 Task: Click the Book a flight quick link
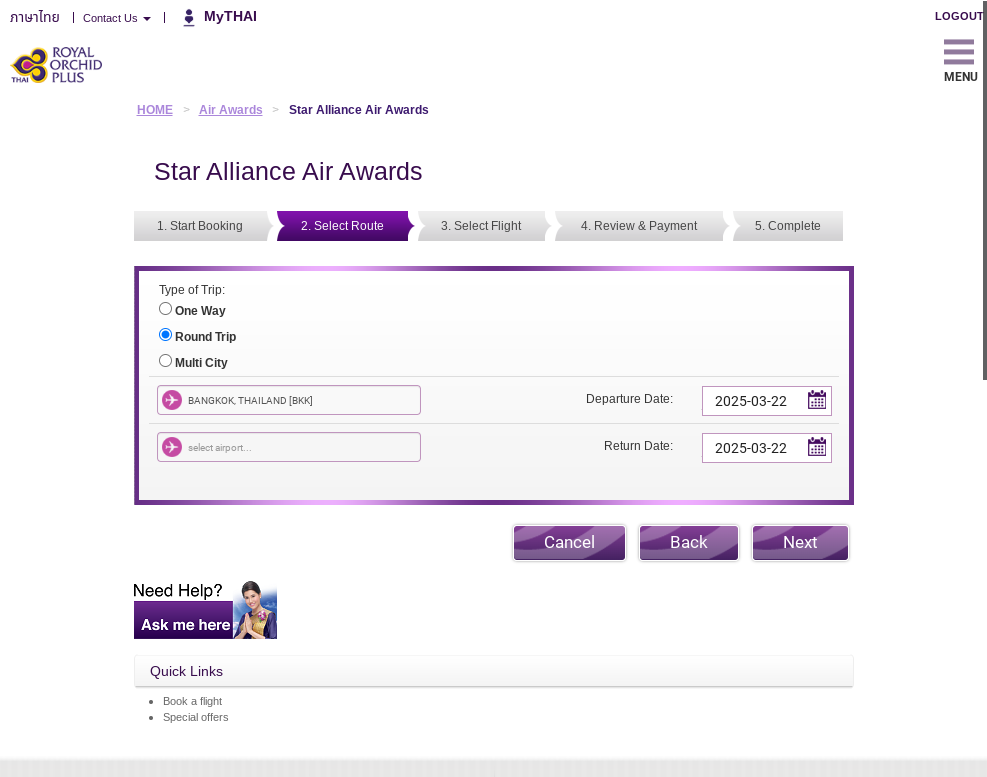pyautogui.click(x=193, y=701)
